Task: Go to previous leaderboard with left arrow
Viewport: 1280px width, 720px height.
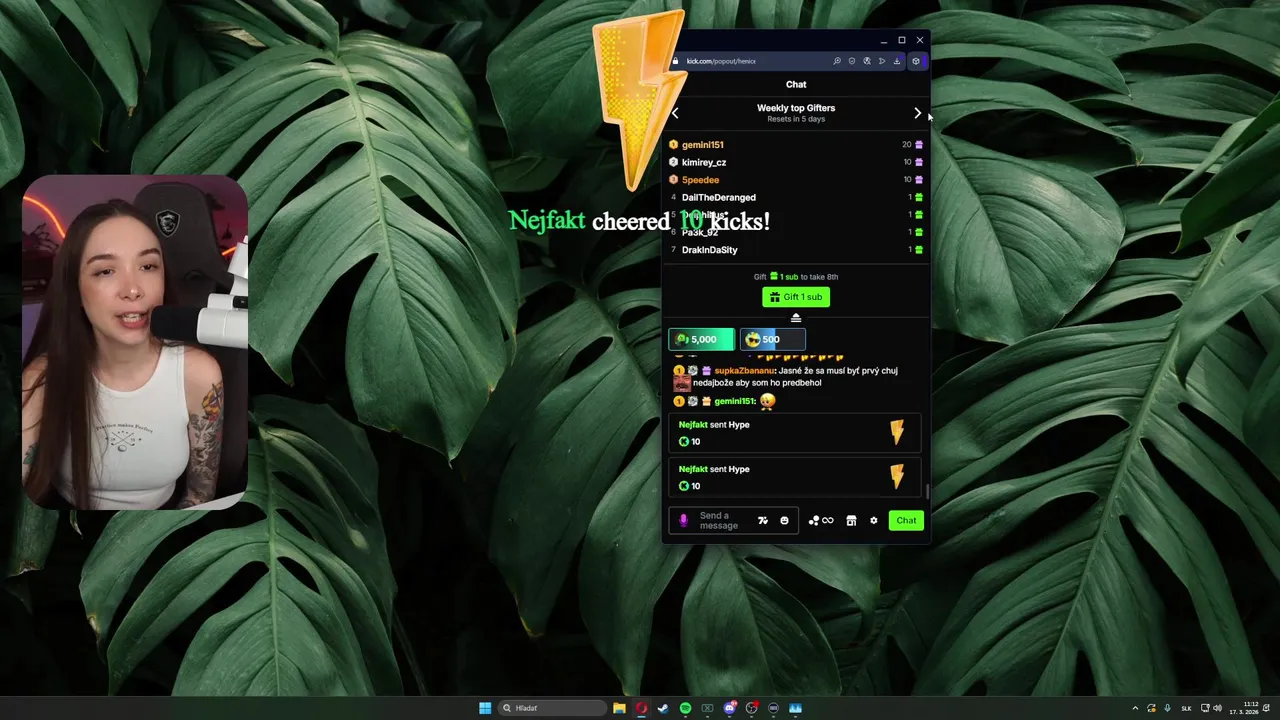Action: pyautogui.click(x=675, y=113)
